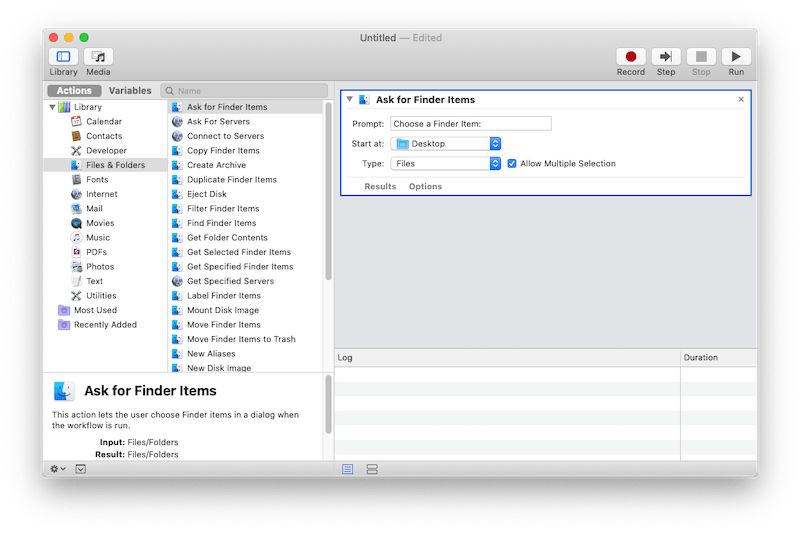
Task: Collapse the Ask for Finder Items action
Action: tap(349, 99)
